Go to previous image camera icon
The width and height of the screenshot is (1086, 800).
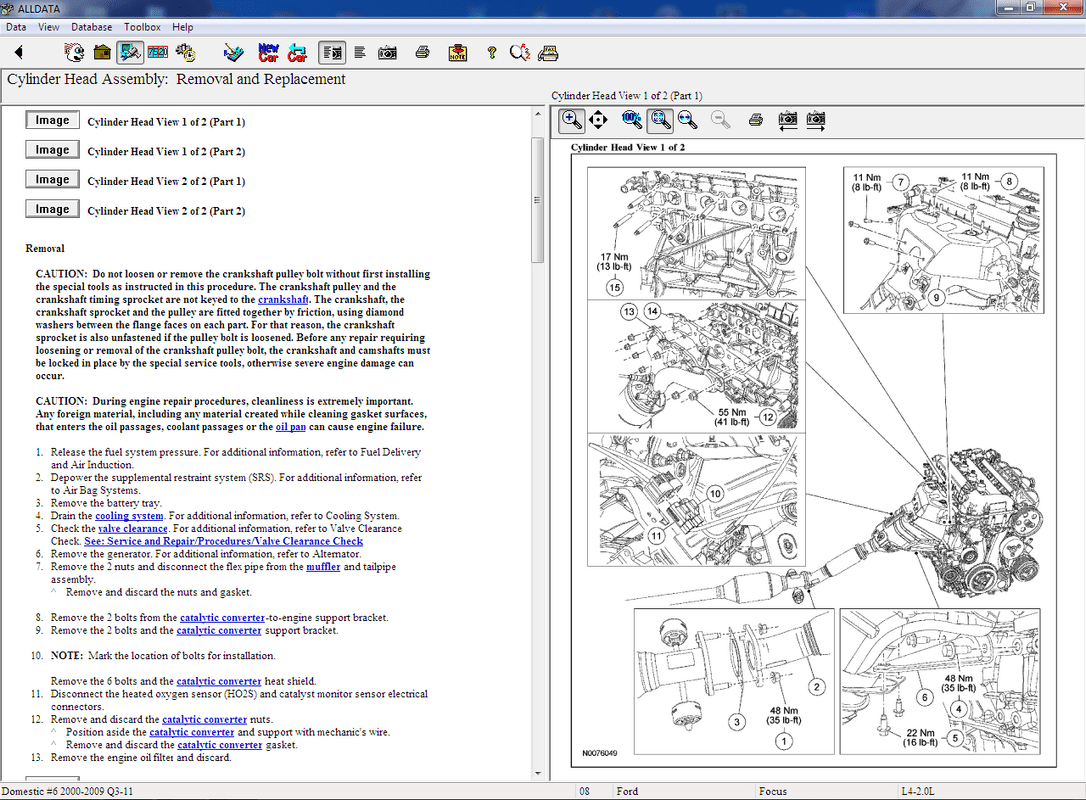(787, 120)
